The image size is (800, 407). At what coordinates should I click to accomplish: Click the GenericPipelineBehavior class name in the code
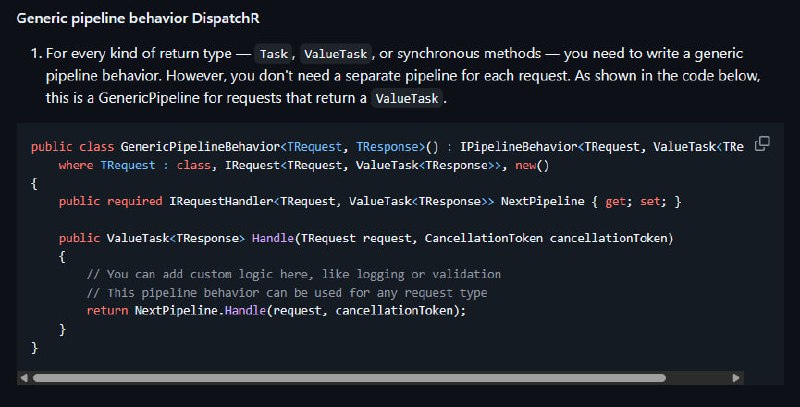(x=200, y=147)
